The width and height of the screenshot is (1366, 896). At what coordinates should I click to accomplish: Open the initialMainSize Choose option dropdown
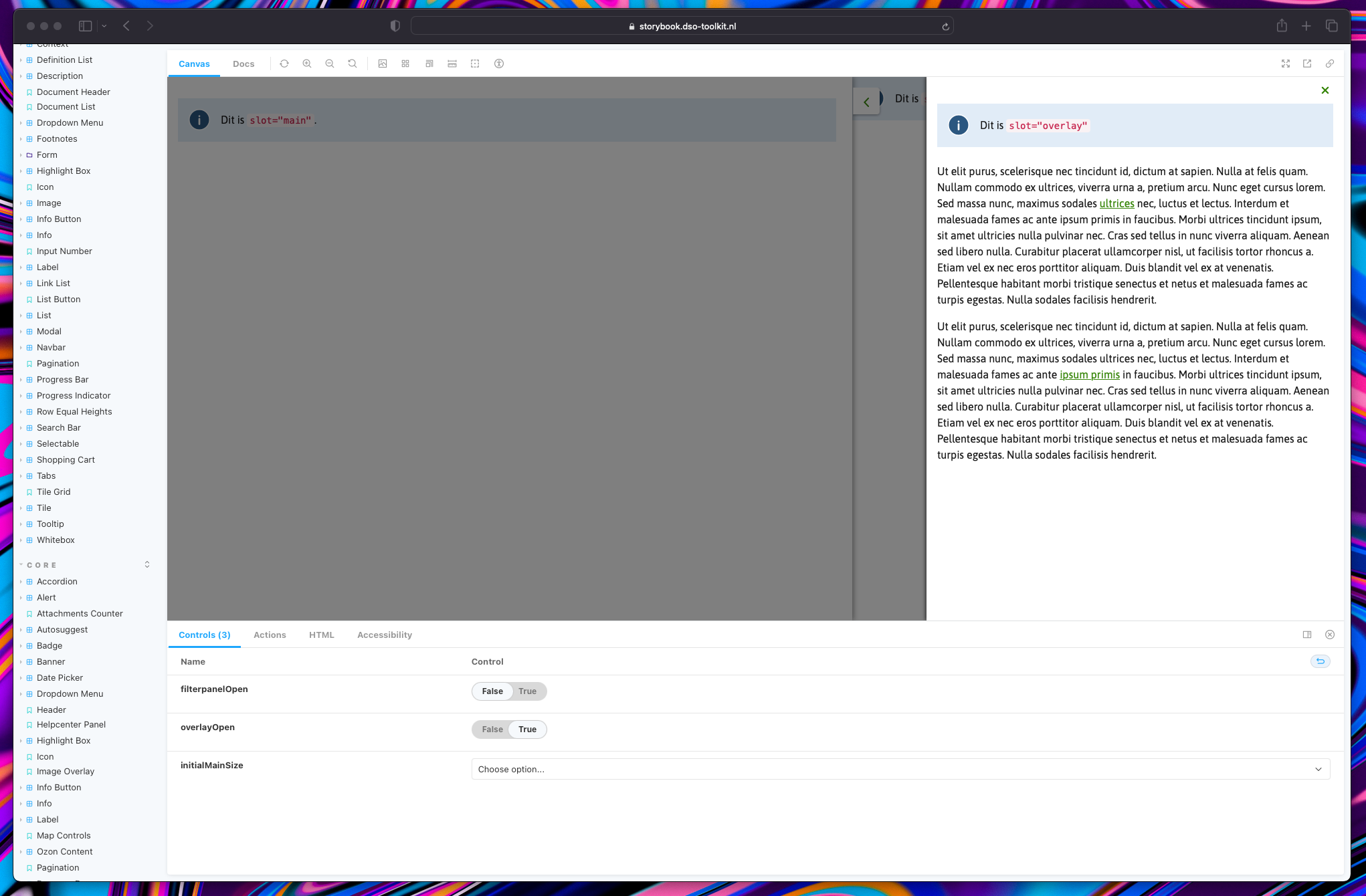point(900,769)
